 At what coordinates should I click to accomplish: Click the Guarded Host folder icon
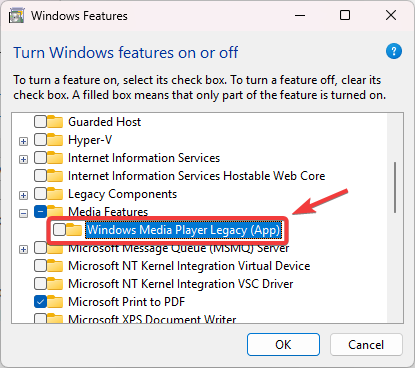tap(55, 122)
